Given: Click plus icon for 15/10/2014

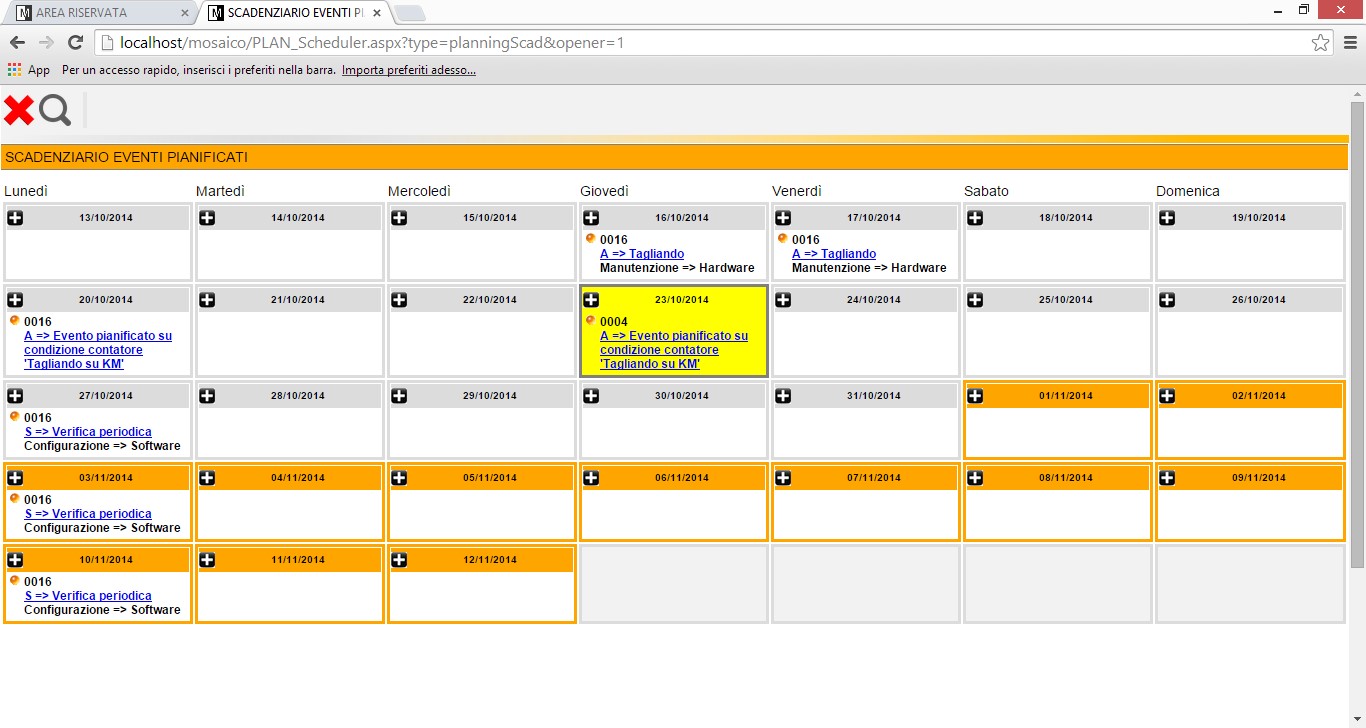Looking at the screenshot, I should [x=399, y=218].
